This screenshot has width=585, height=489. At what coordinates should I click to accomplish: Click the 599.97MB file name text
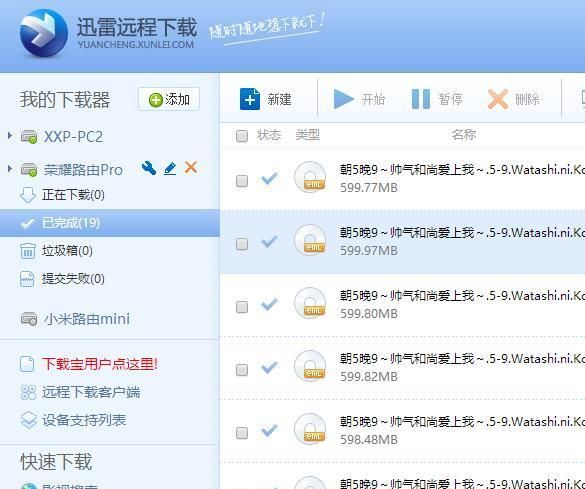coord(462,233)
